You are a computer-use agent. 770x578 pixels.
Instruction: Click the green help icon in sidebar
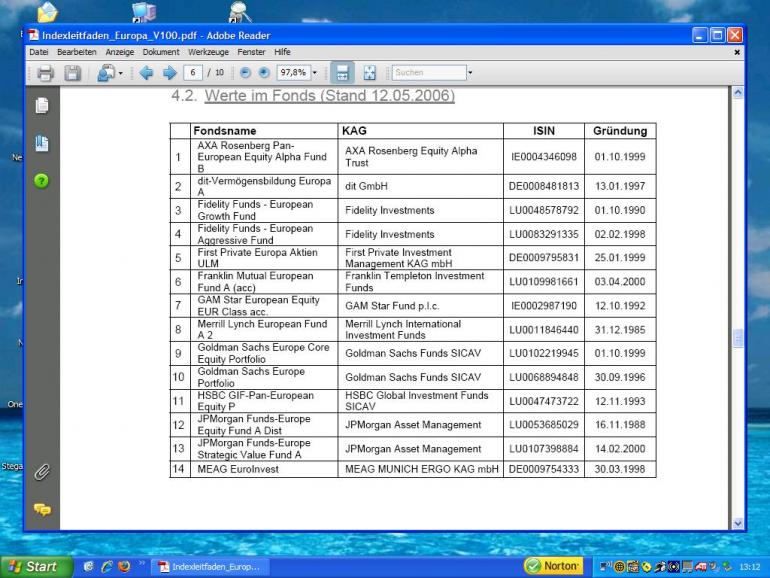click(x=42, y=181)
